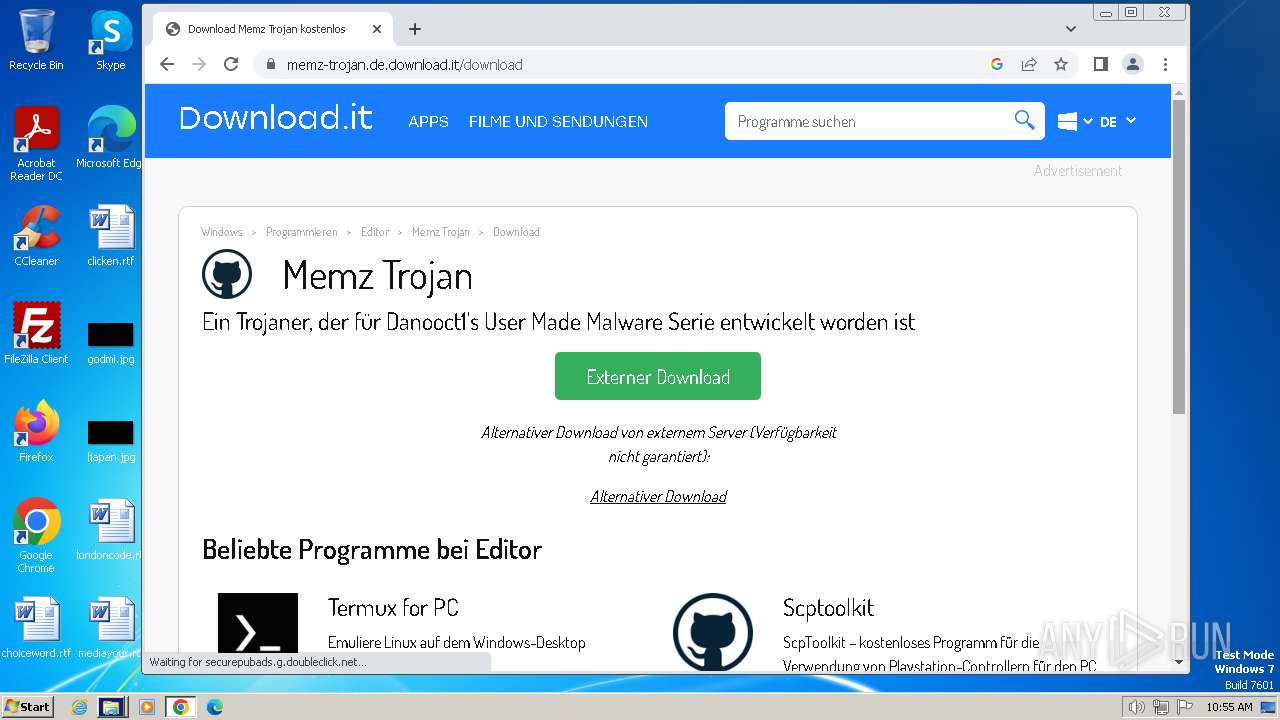Click the Google icon in address bar
The width and height of the screenshot is (1280, 720).
[x=997, y=64]
